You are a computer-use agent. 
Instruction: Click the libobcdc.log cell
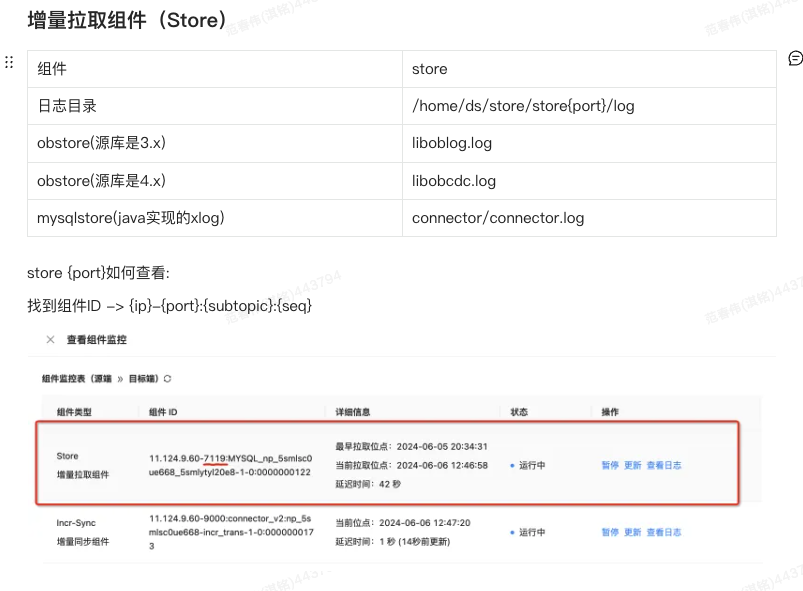[589, 181]
